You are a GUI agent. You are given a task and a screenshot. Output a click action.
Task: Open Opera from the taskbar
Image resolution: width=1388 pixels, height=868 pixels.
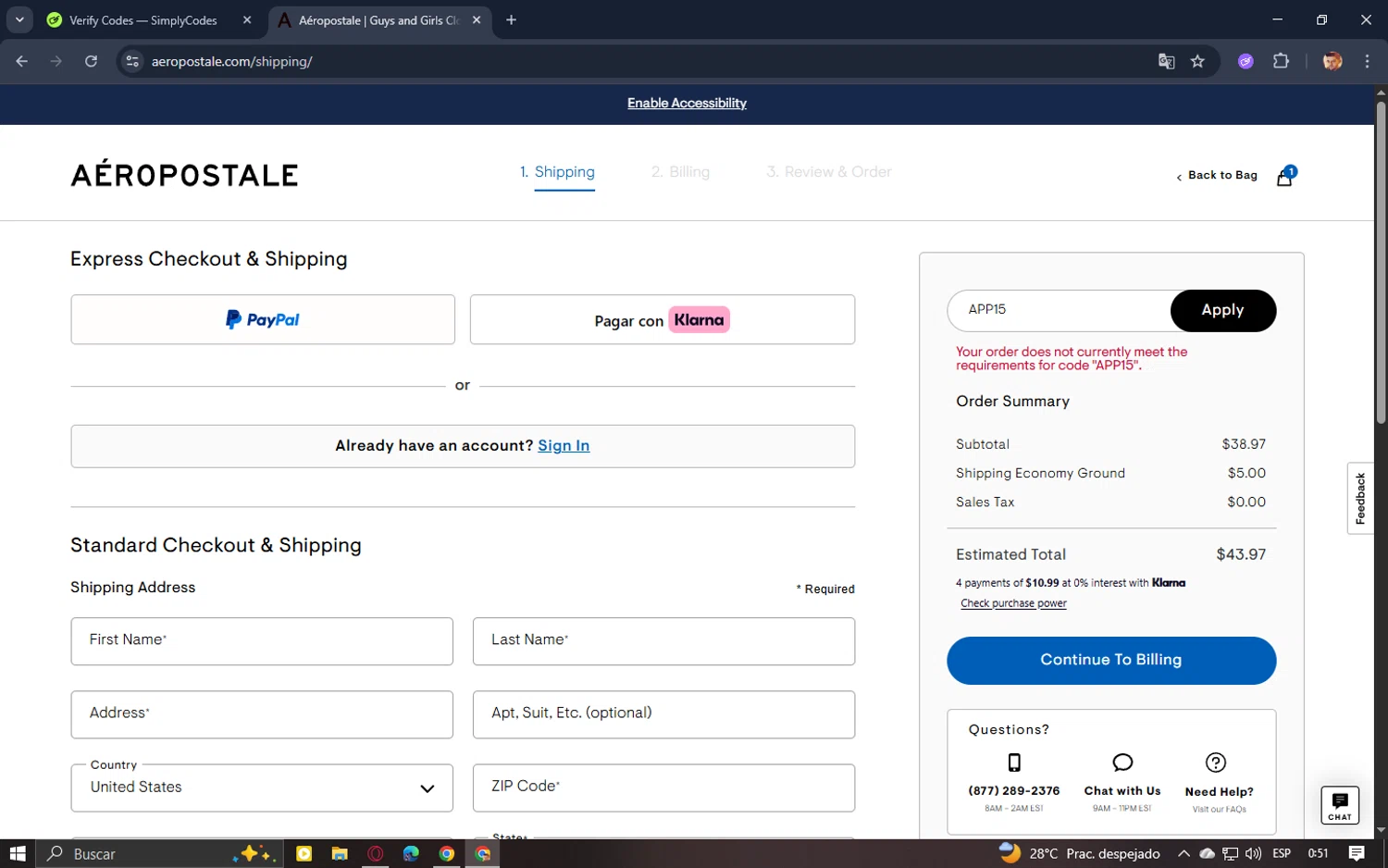(x=375, y=853)
